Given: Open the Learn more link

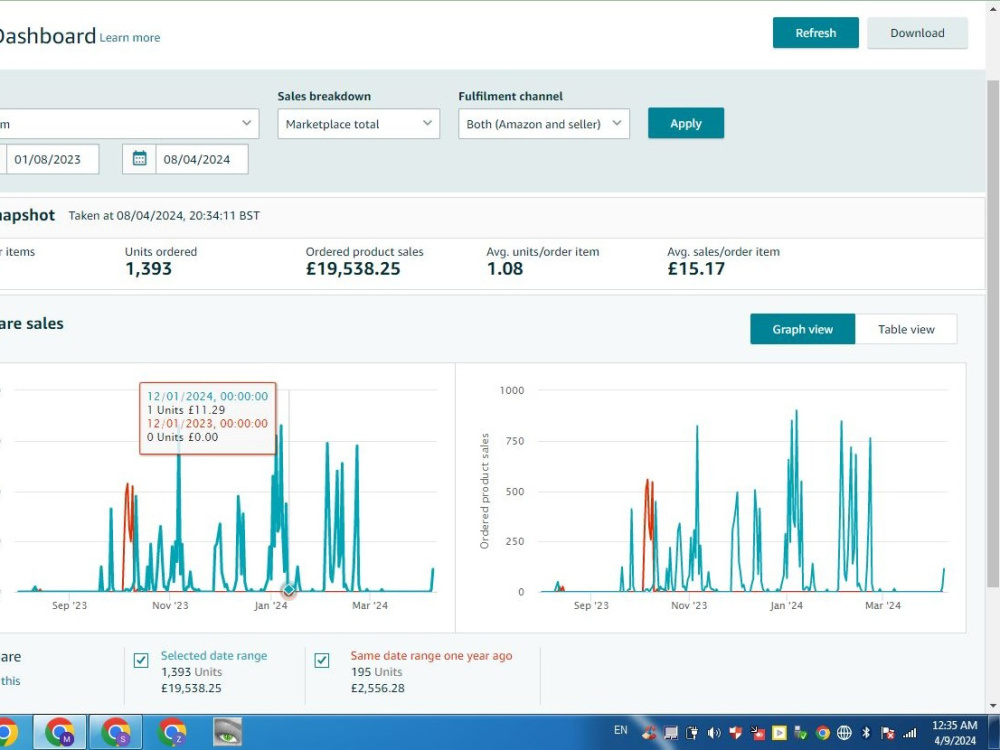Looking at the screenshot, I should tap(129, 38).
